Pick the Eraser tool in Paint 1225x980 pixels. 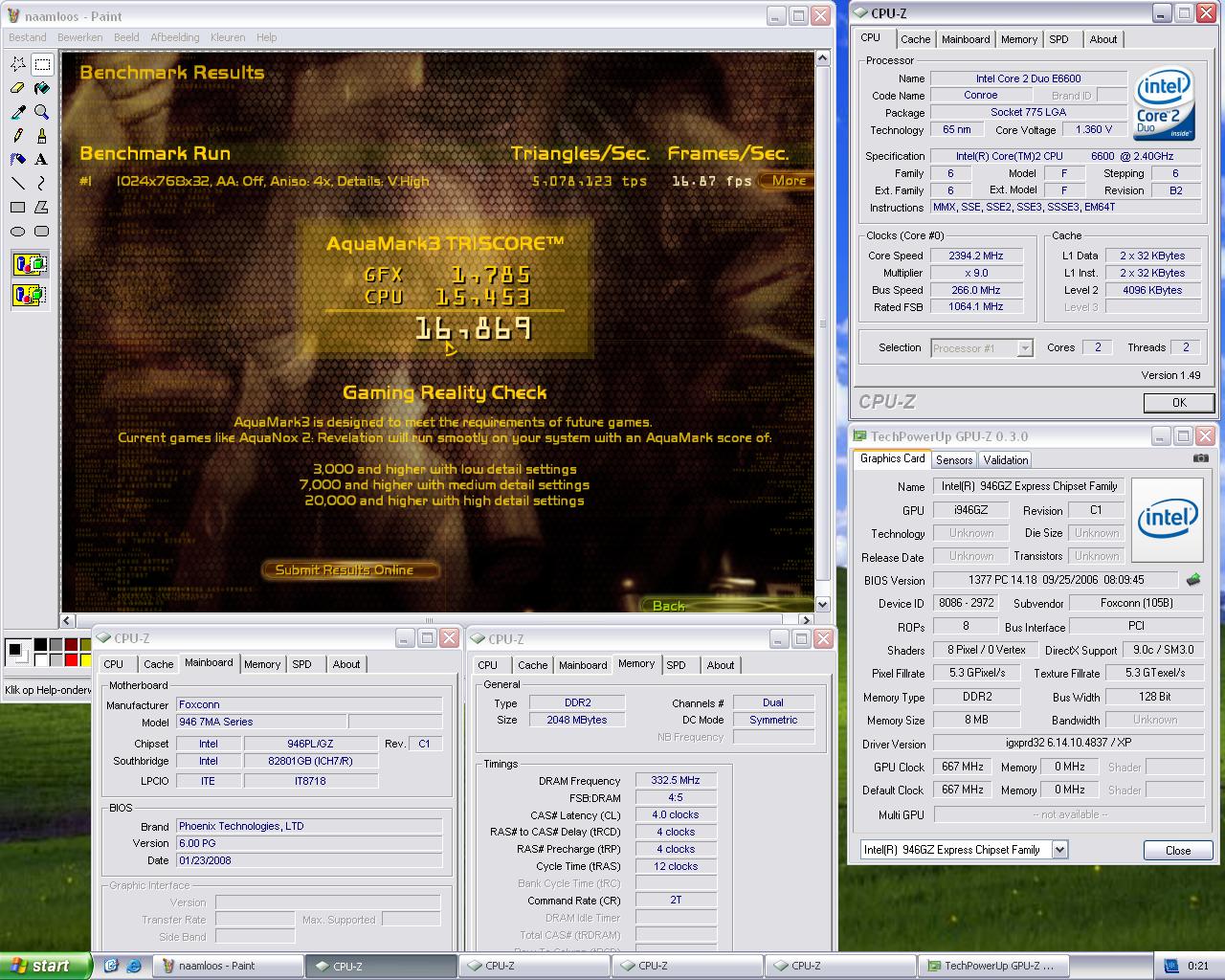18,88
